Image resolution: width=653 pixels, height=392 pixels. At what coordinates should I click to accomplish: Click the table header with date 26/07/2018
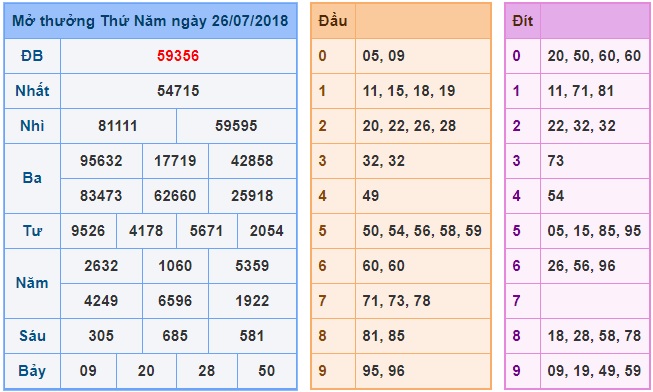[150, 21]
